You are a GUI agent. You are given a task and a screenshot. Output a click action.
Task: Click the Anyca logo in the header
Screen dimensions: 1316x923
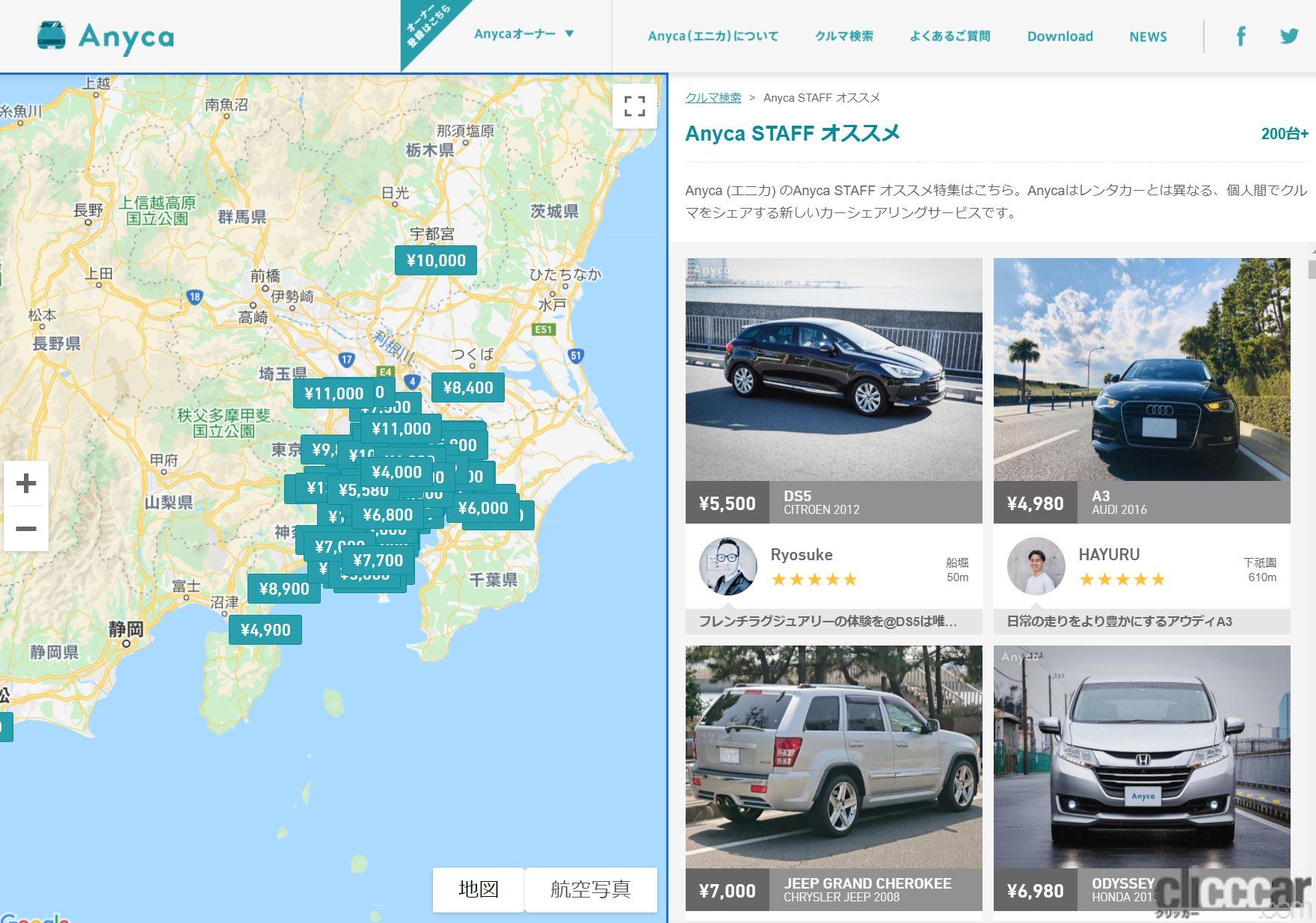(105, 36)
